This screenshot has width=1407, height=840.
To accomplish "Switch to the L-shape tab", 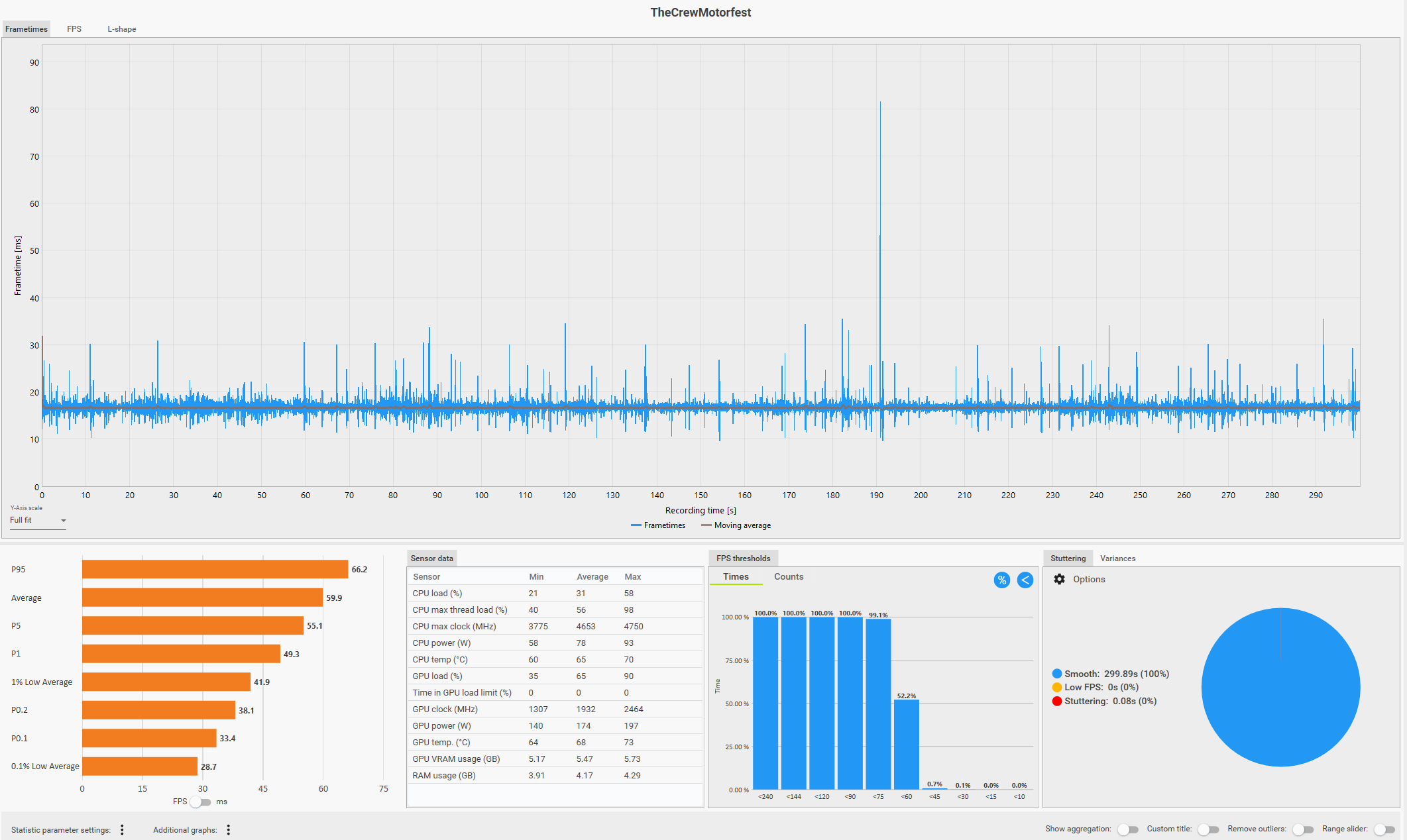I will pos(122,29).
